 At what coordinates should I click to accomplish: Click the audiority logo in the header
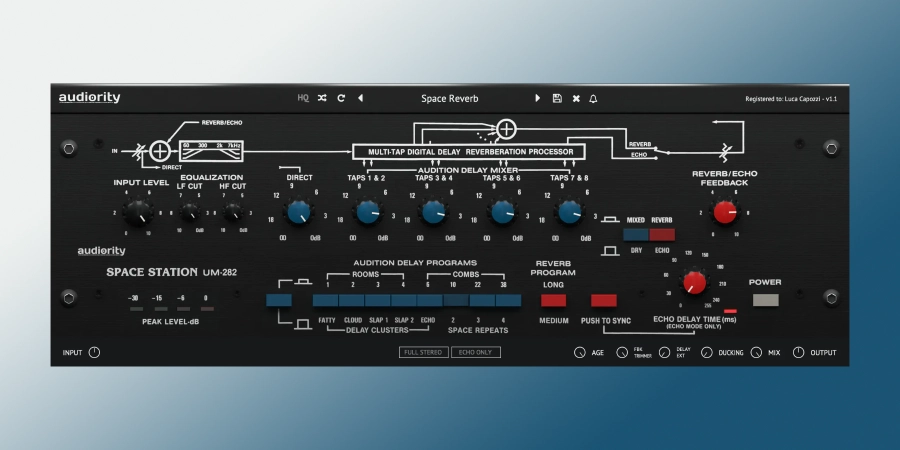(90, 98)
